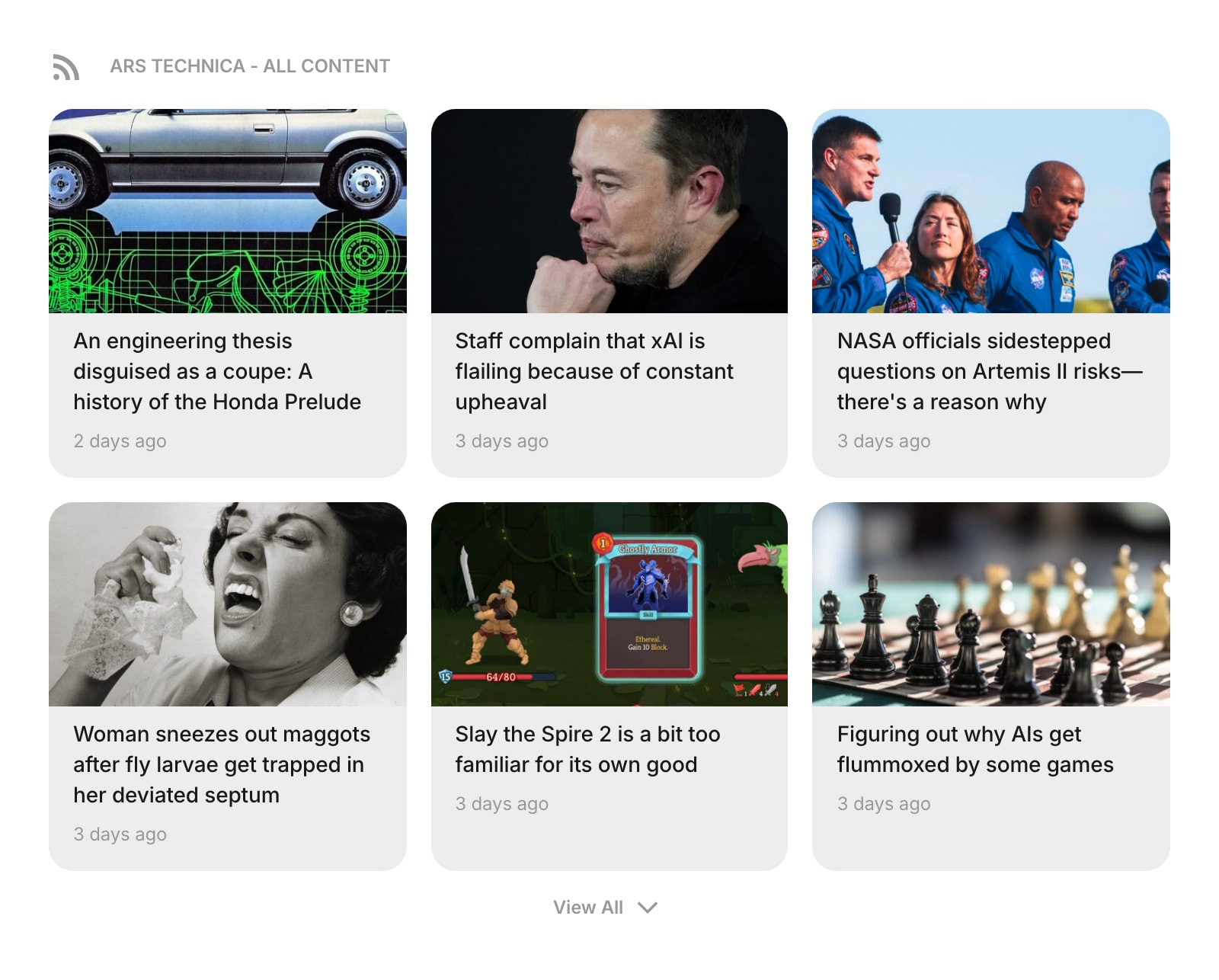Open the xAI flailing staff complaint headline
This screenshot has height=980, width=1219.
[x=594, y=371]
